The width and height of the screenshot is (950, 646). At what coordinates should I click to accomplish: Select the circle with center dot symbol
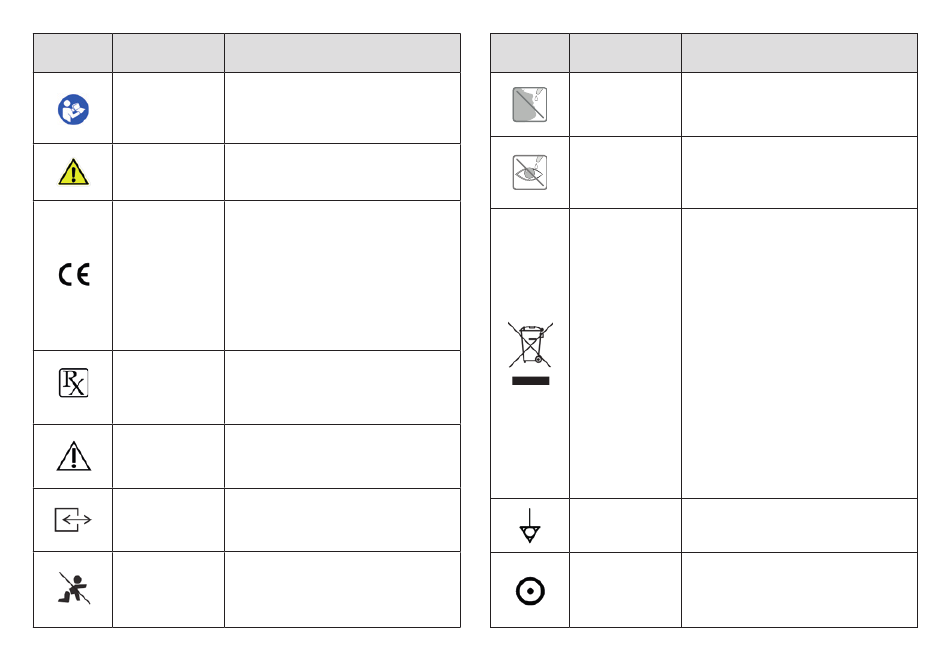[530, 591]
